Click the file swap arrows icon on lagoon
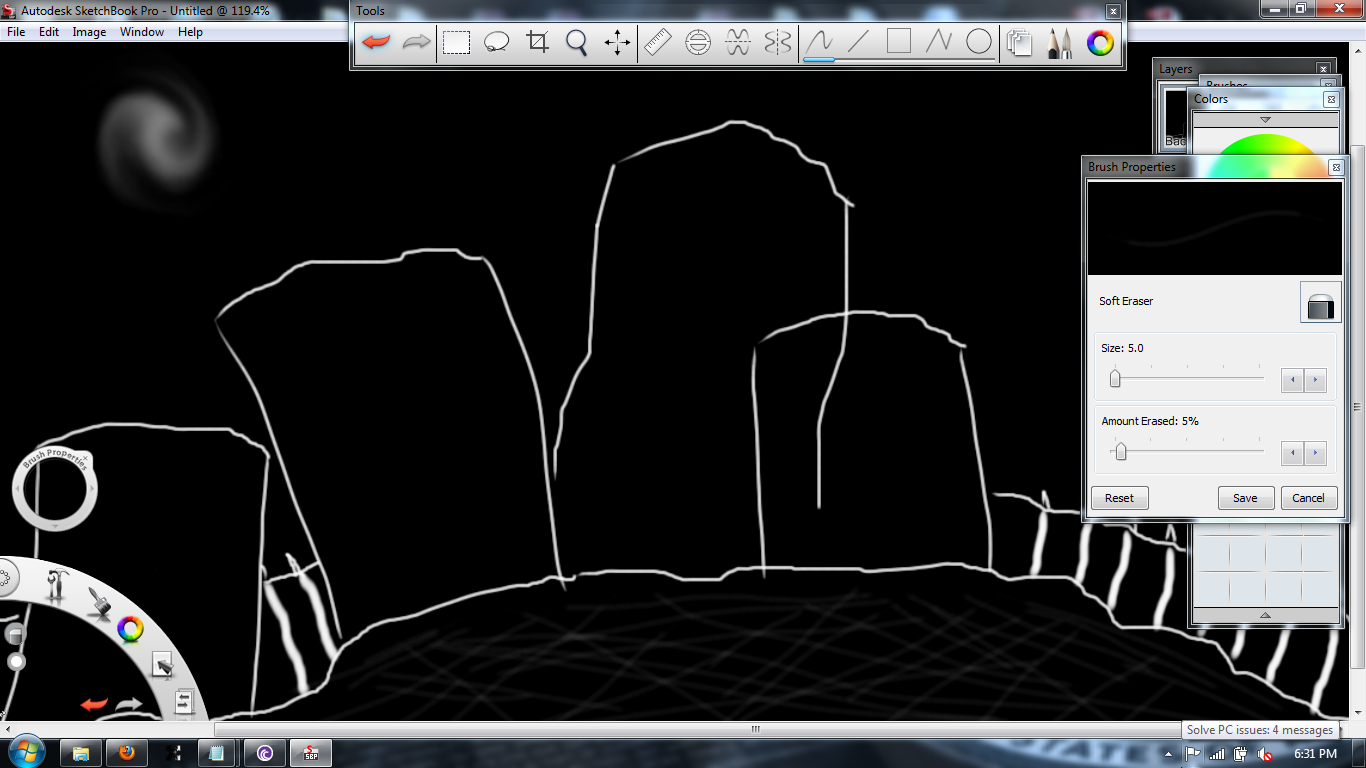The image size is (1366, 768). coord(184,702)
